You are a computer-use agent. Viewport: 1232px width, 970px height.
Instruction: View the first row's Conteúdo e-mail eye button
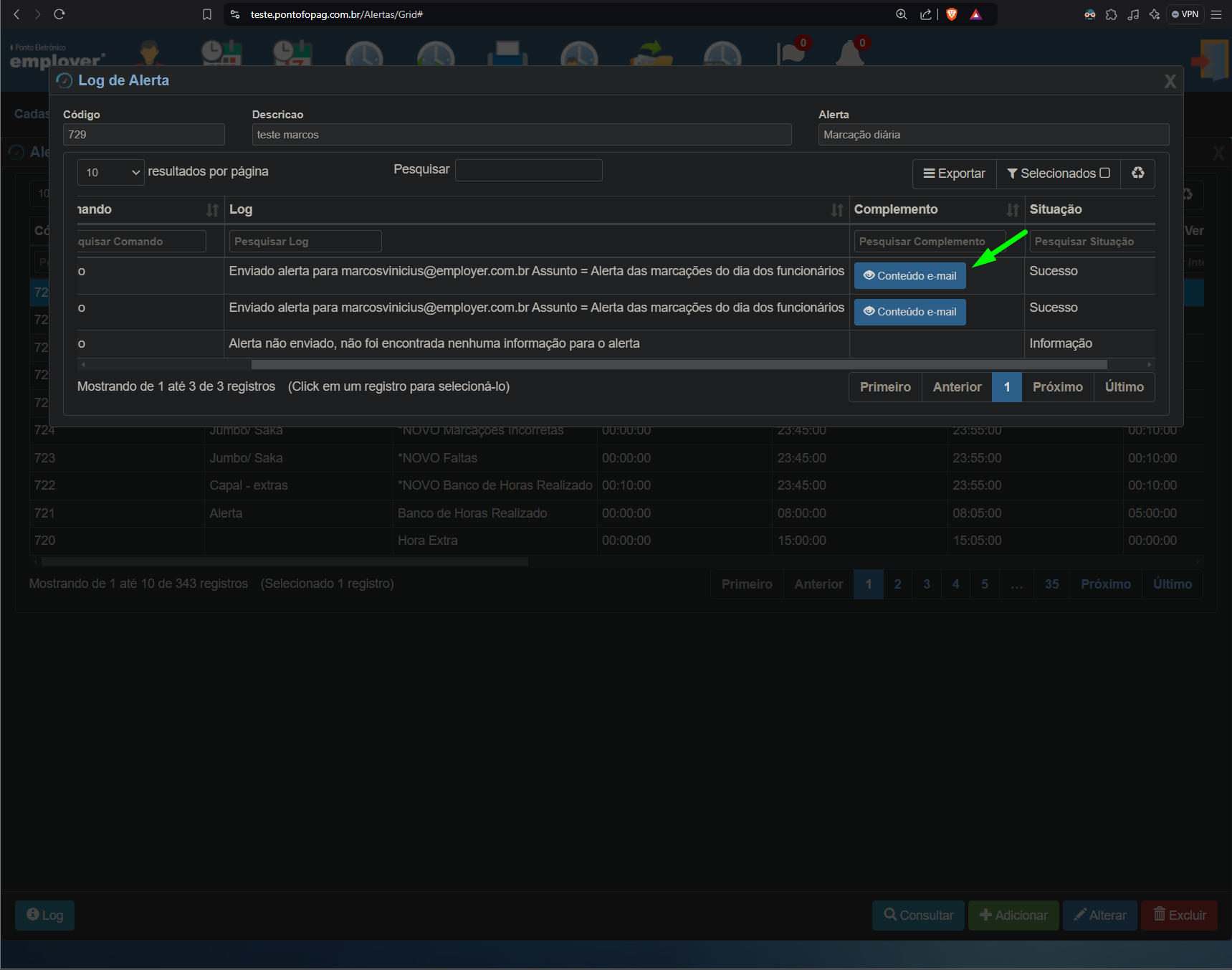[909, 276]
